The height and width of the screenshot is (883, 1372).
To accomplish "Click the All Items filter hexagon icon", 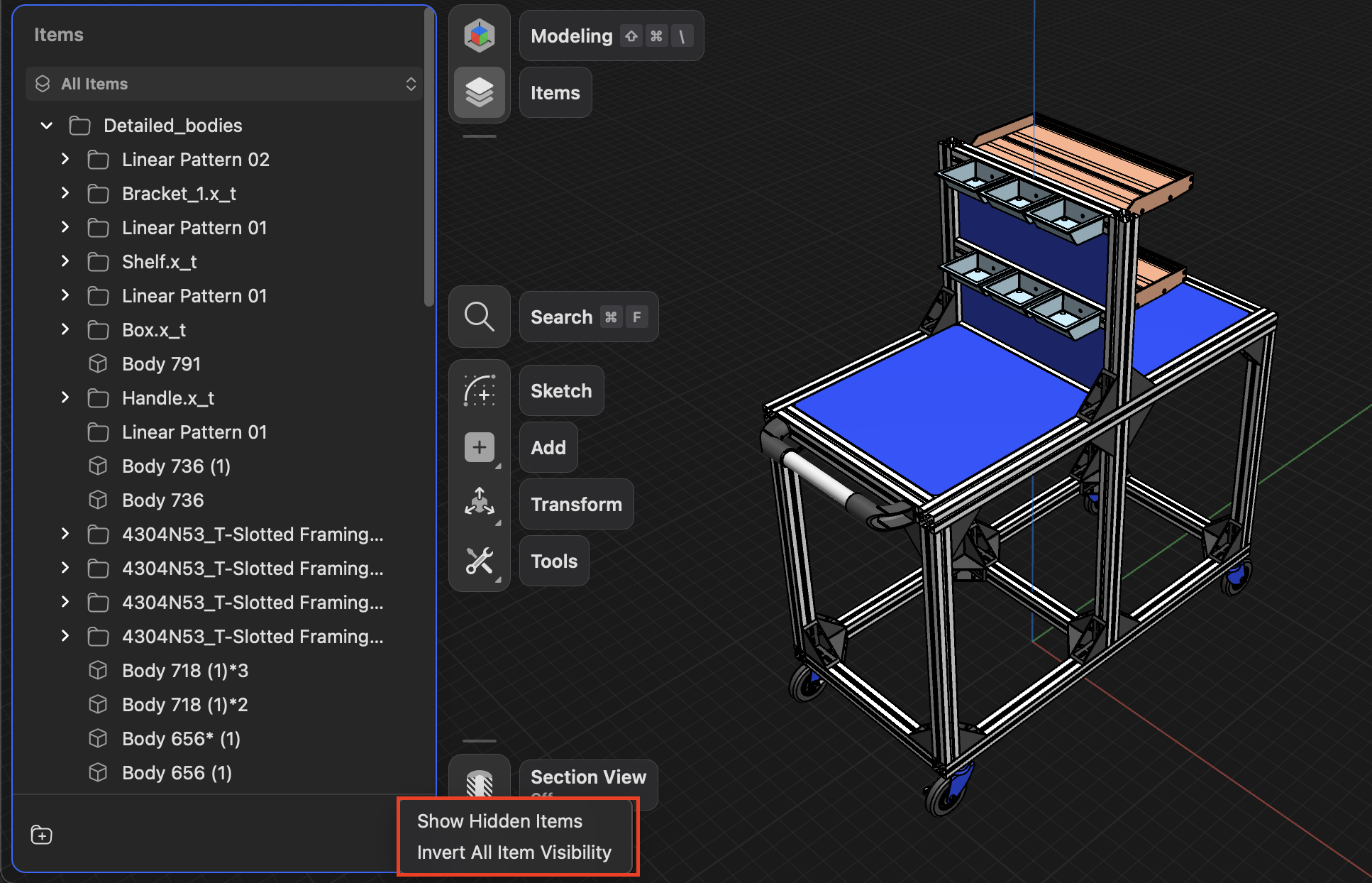I will (43, 84).
